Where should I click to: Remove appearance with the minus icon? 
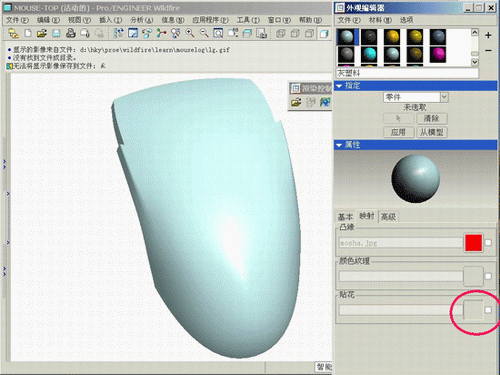click(x=488, y=50)
